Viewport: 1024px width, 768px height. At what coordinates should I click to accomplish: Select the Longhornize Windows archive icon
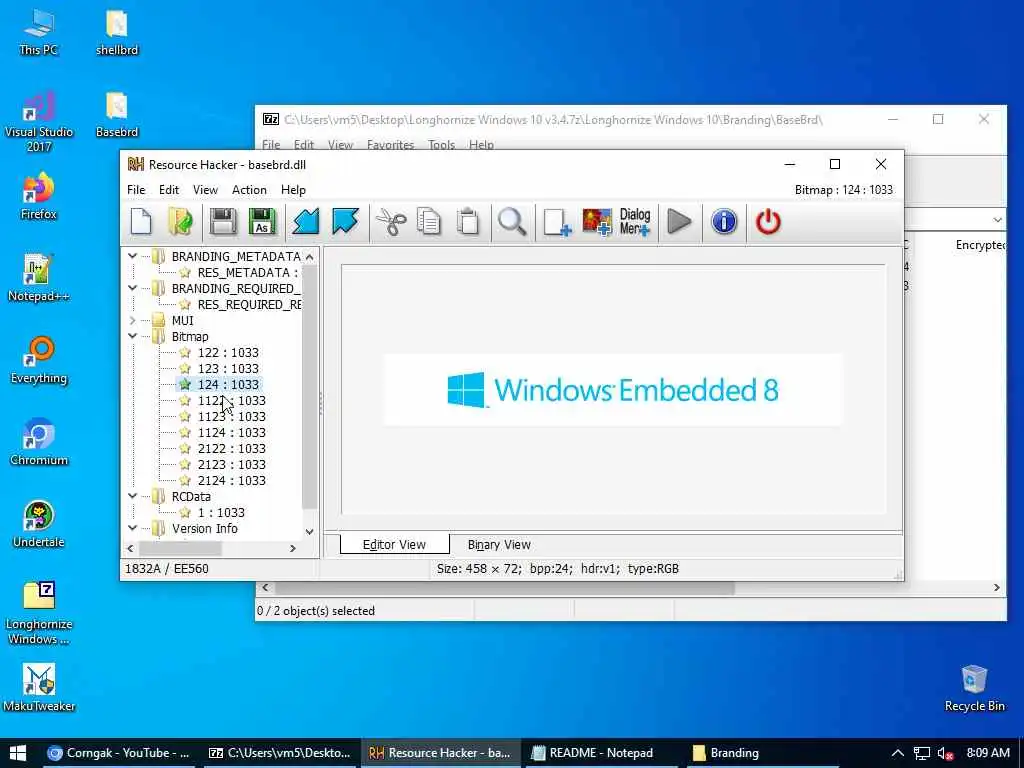point(39,613)
